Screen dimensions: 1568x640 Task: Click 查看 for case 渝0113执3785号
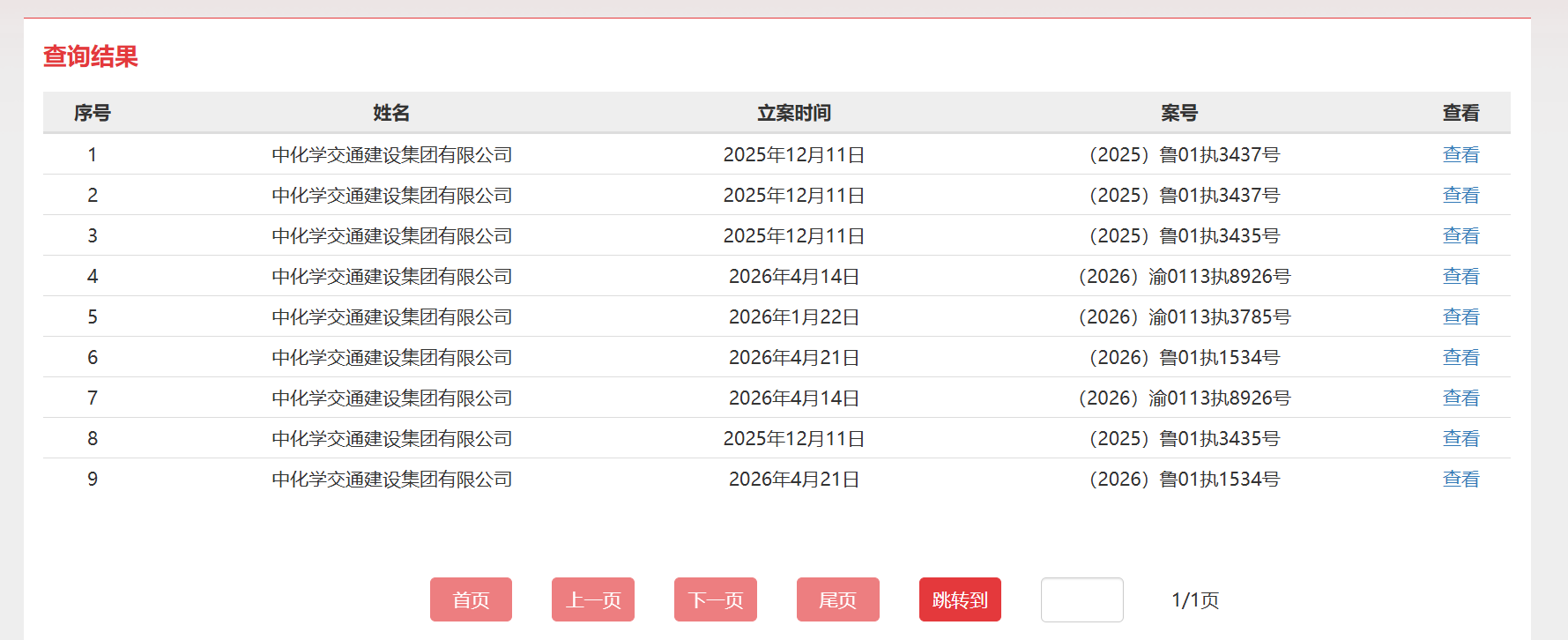click(x=1460, y=316)
